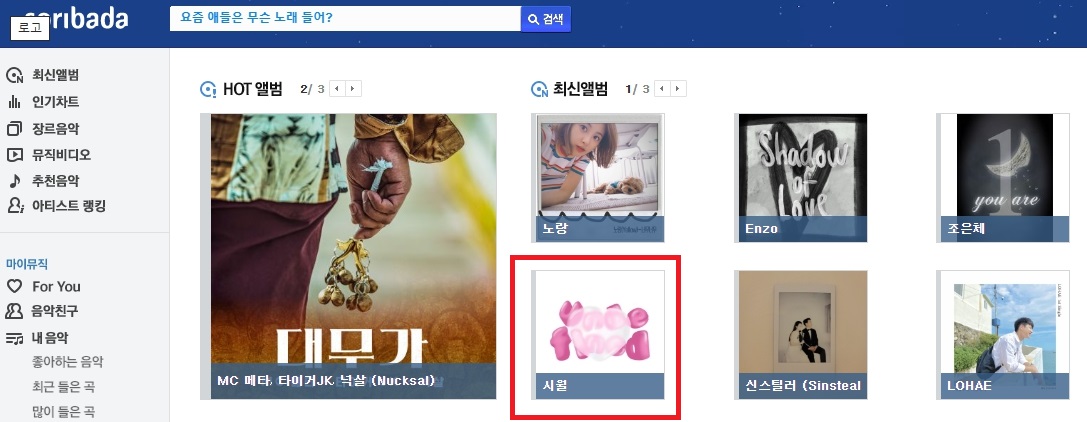
Task: Open 내 음악 playlist section
Action: tap(37, 338)
